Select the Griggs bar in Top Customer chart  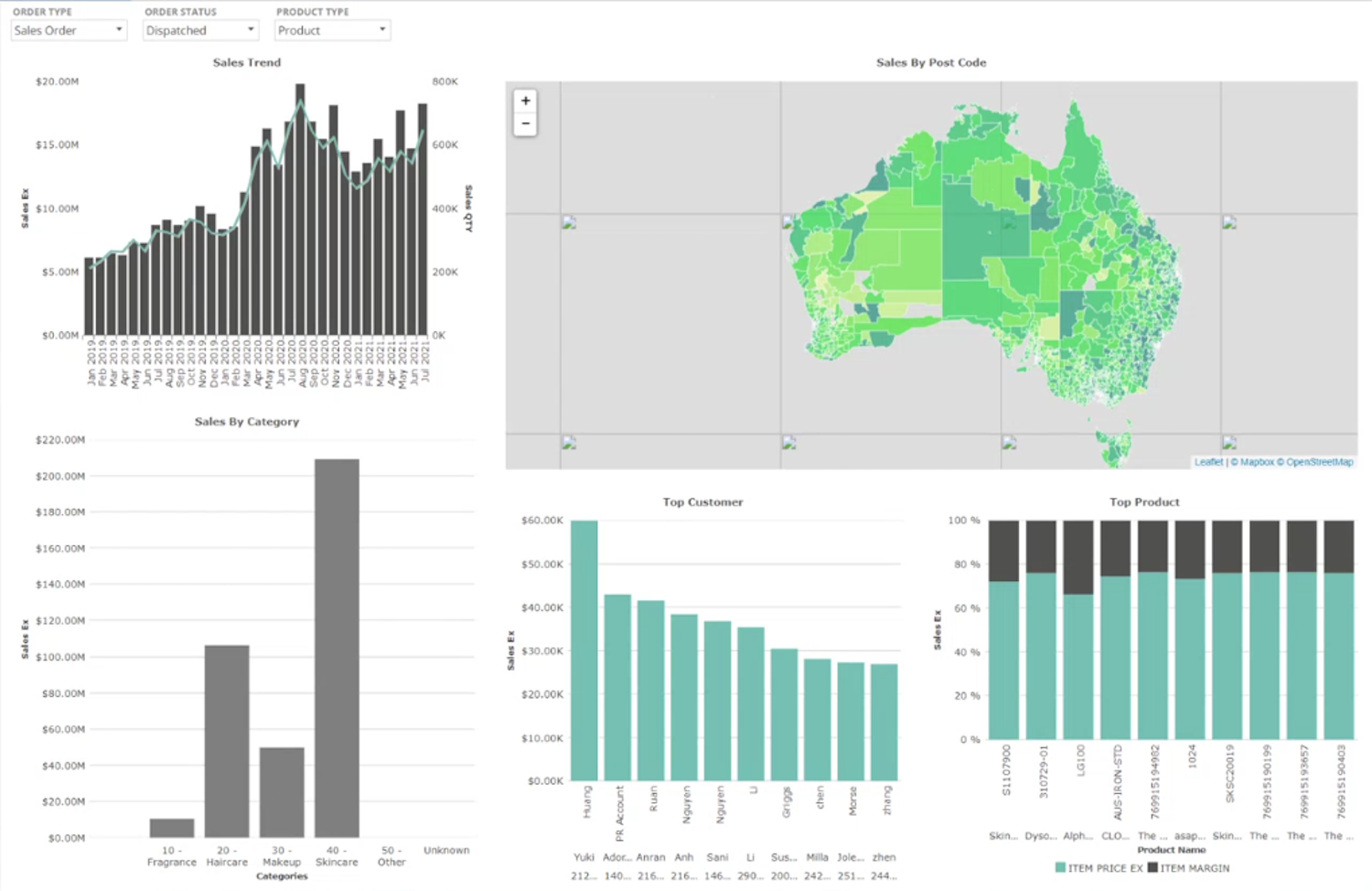[x=784, y=714]
